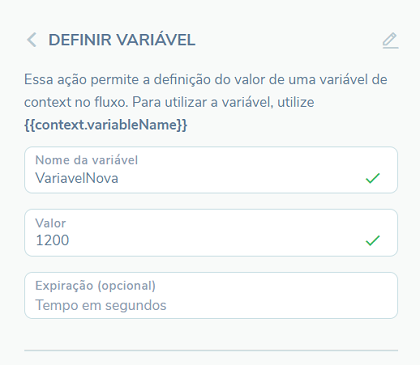Screen dimensions: 420x365
Task: Click the "Para utilizar a variável, utilize" sentence
Action: click(x=223, y=102)
